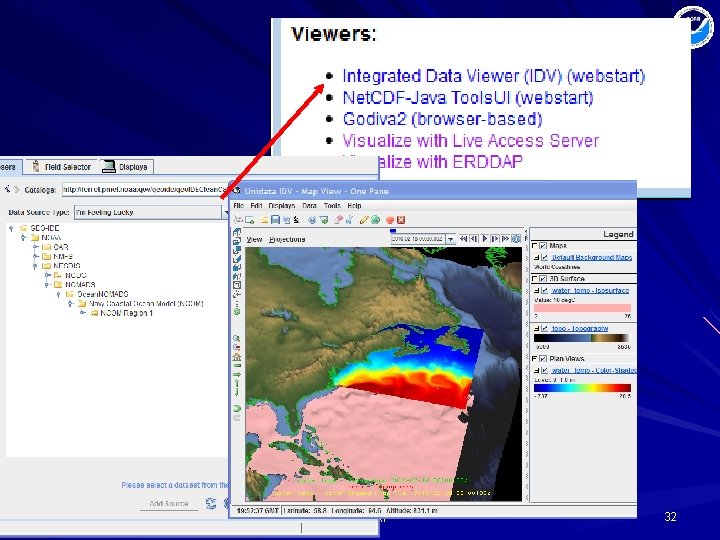This screenshot has height=540, width=720.
Task: Open the Displays menu in IDV
Action: [281, 206]
